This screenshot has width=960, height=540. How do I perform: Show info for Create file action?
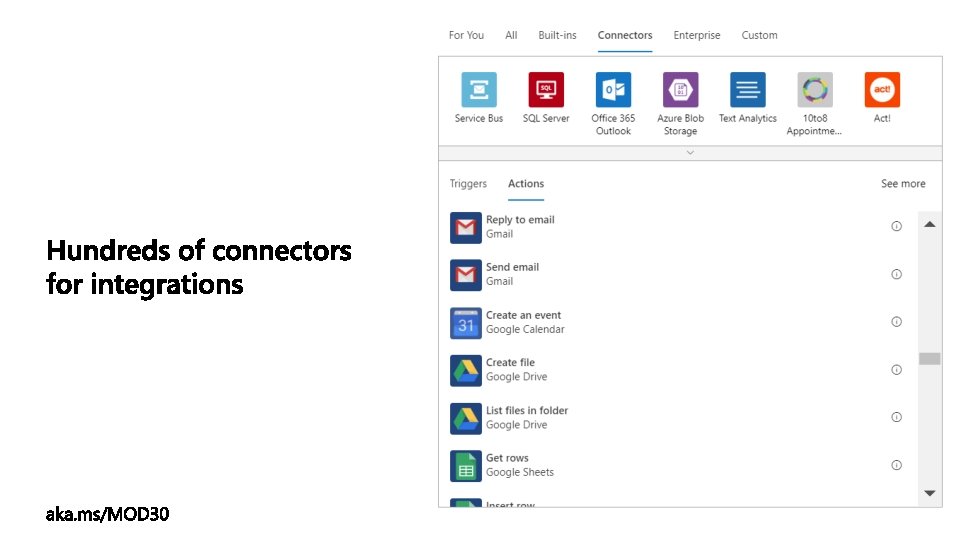896,370
